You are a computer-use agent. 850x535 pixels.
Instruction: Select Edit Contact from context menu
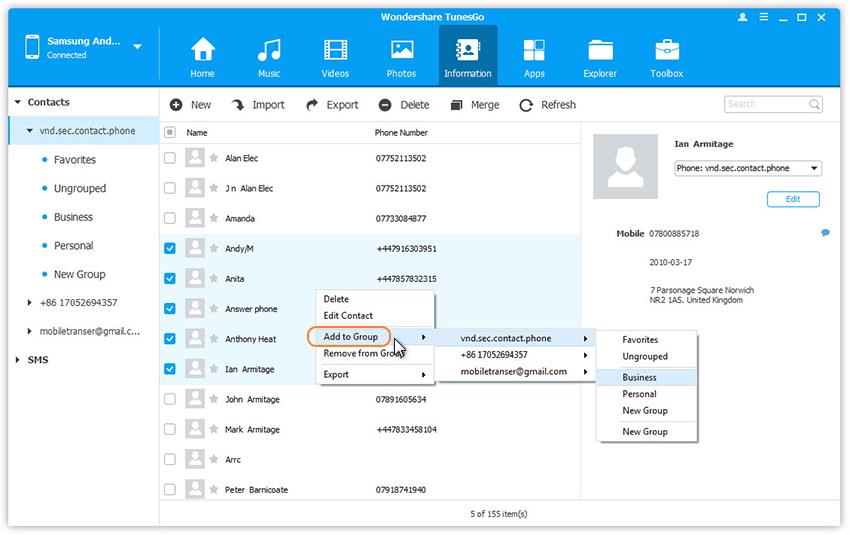[348, 316]
